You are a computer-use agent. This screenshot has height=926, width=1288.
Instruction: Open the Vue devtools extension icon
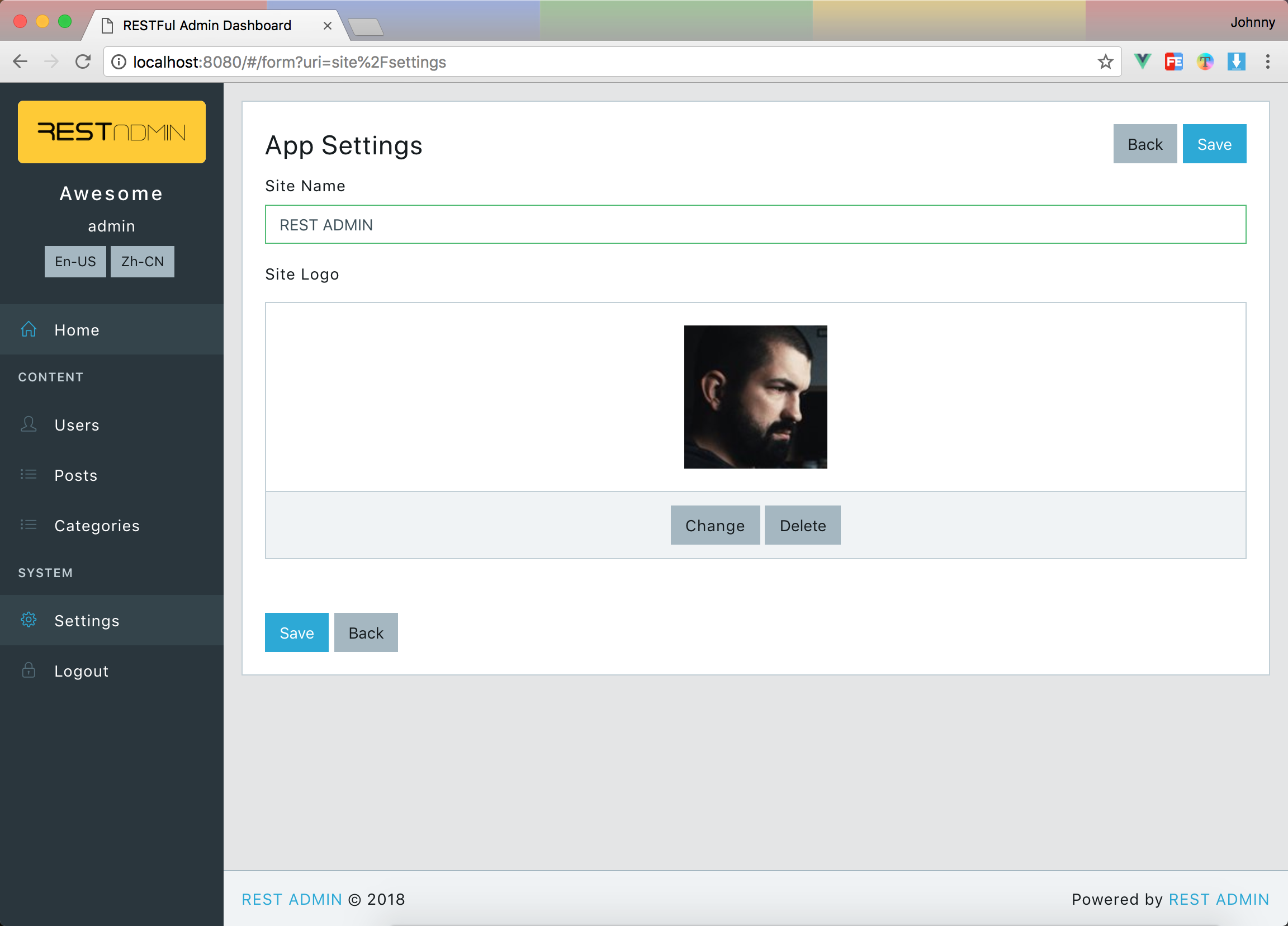tap(1142, 62)
